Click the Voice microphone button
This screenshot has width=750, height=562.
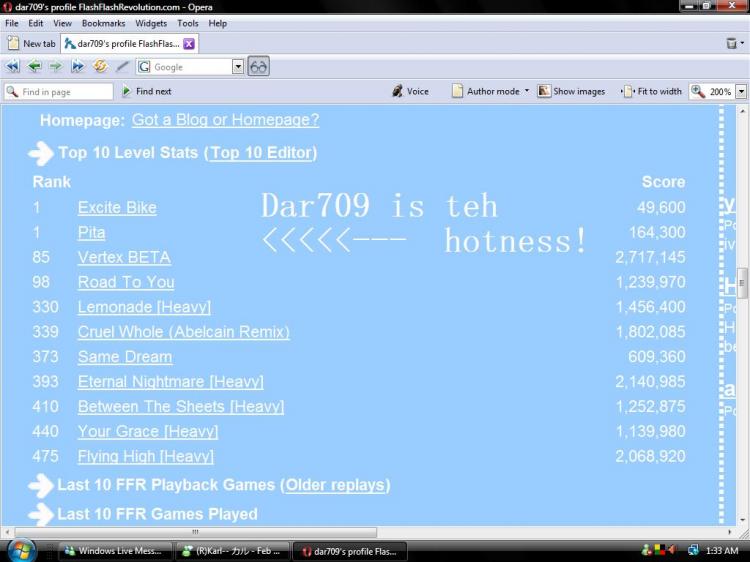pyautogui.click(x=410, y=91)
